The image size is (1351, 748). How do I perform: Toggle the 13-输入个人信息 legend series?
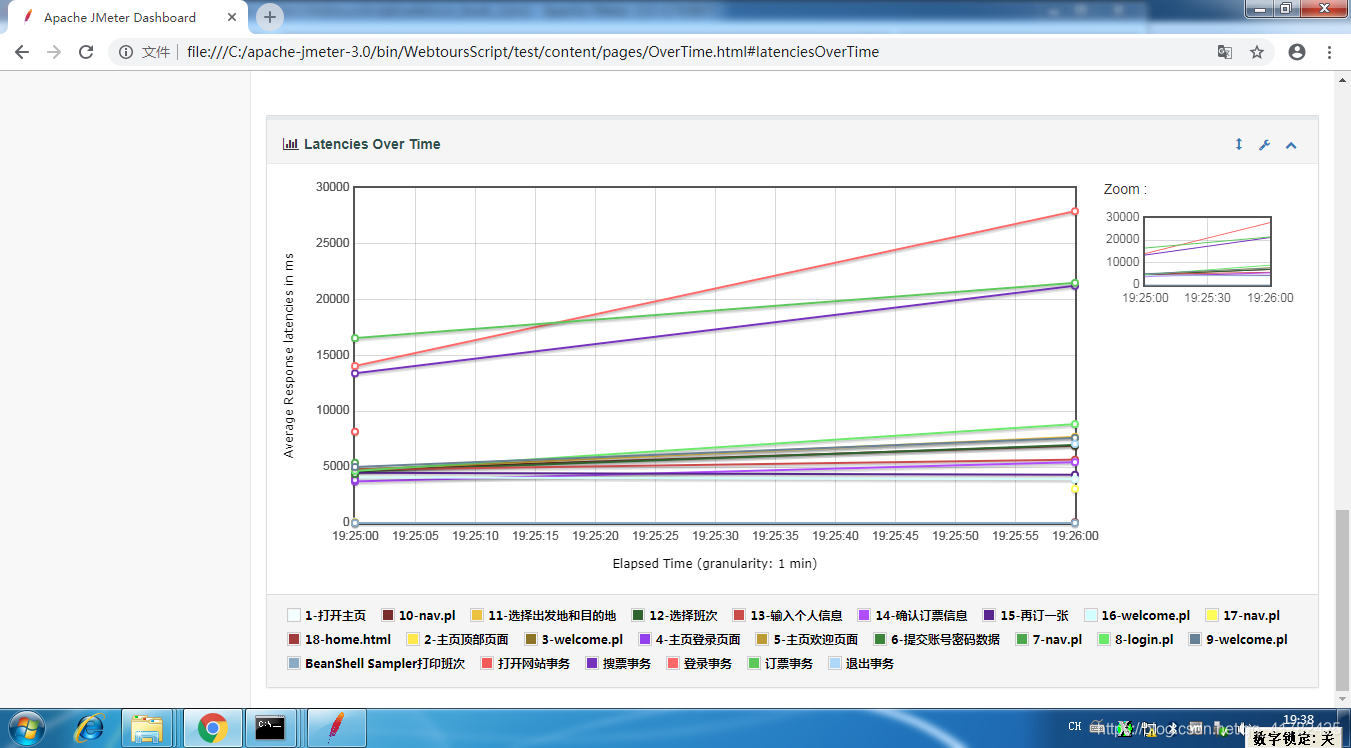click(x=788, y=615)
